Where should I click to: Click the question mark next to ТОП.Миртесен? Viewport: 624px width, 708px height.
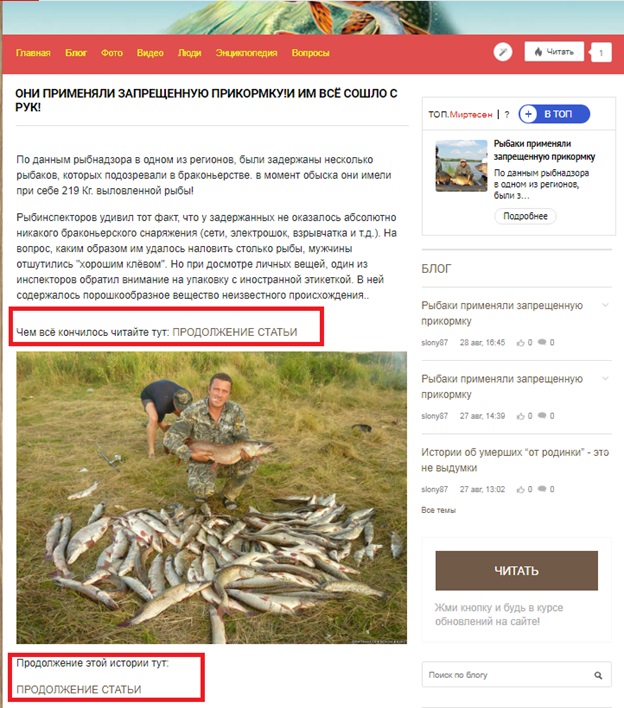click(507, 115)
